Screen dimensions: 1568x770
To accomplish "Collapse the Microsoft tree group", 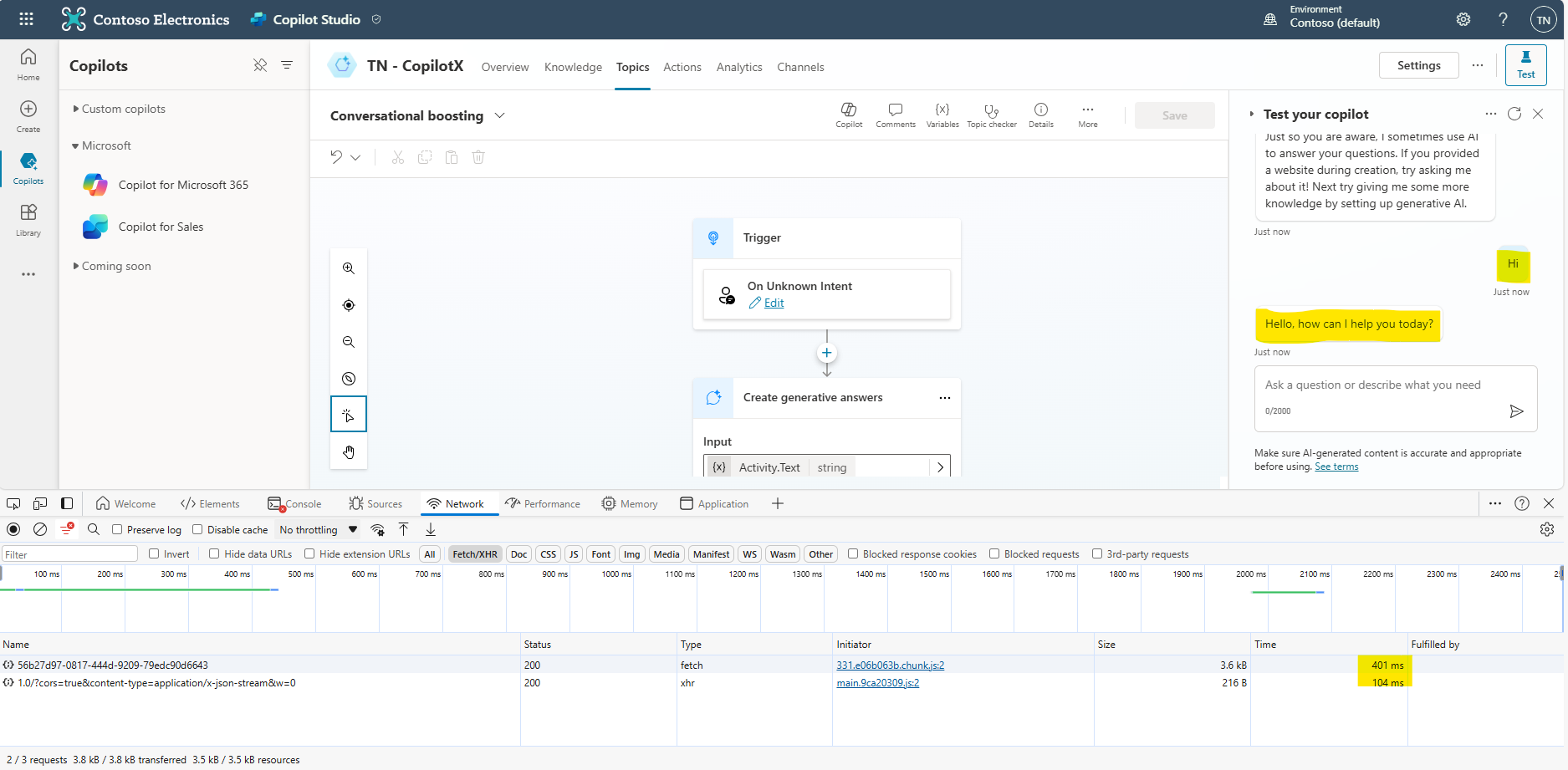I will click(x=75, y=146).
